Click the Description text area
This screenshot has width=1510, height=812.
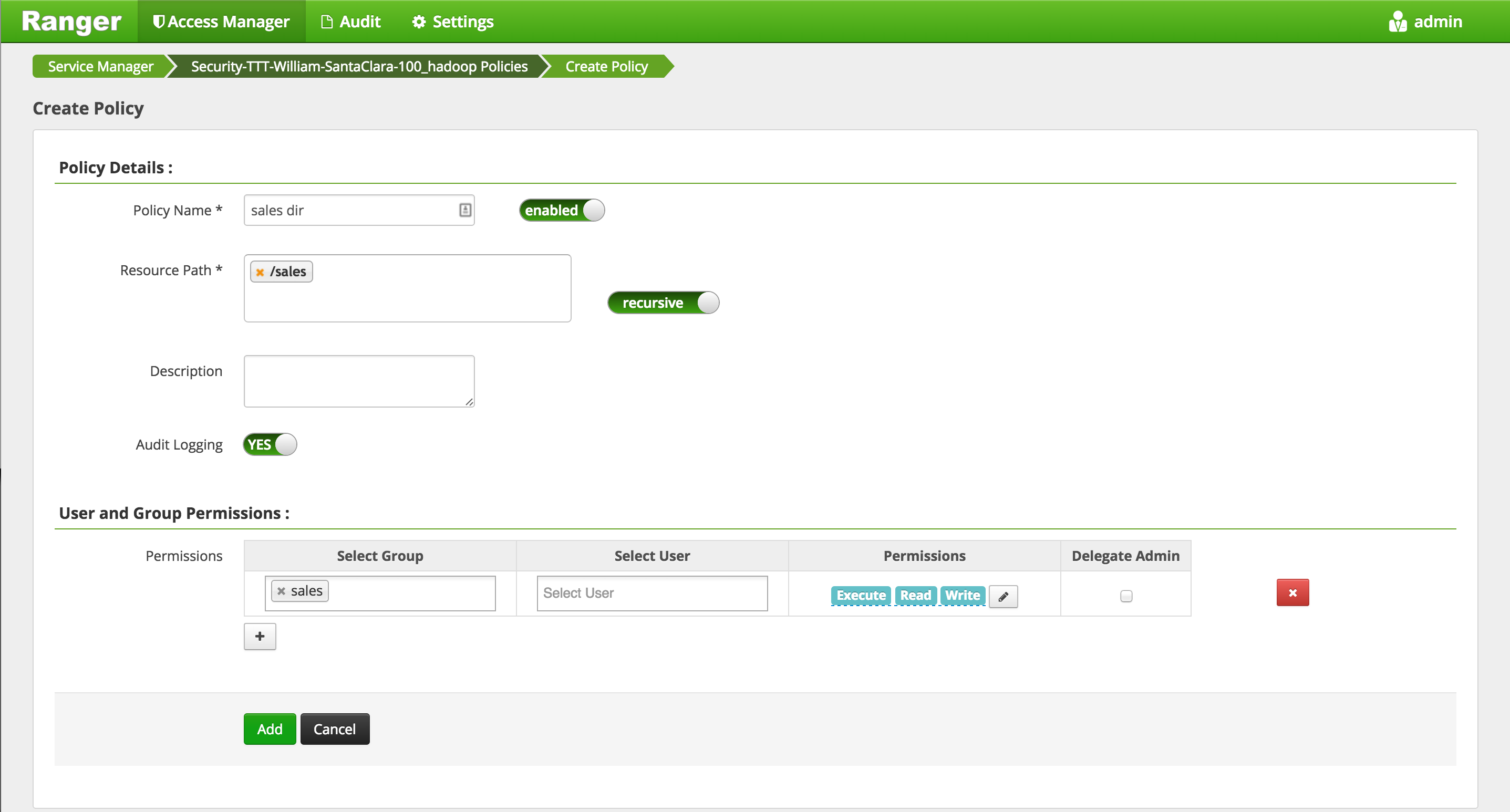[359, 381]
